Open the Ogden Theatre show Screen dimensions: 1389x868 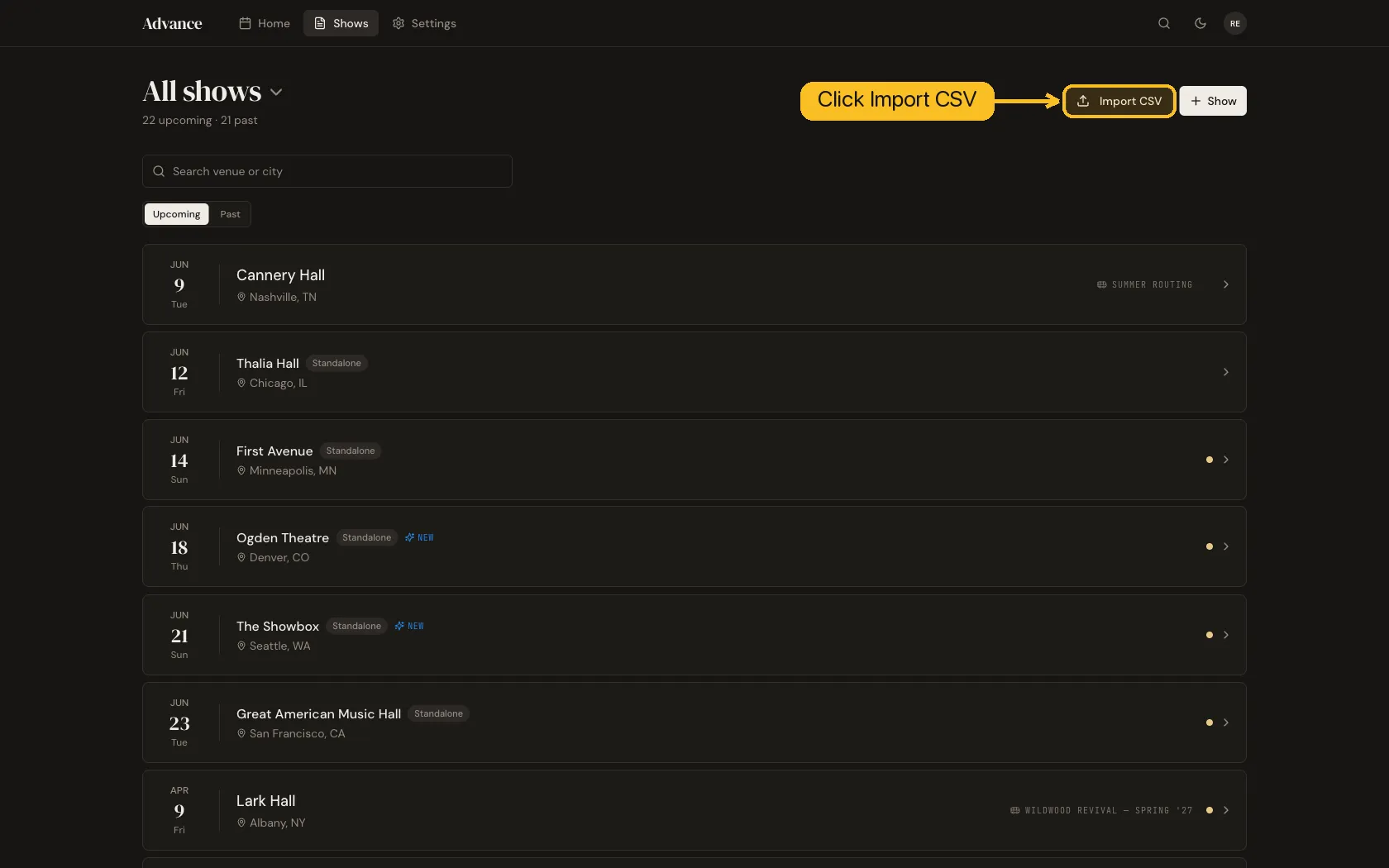(694, 546)
